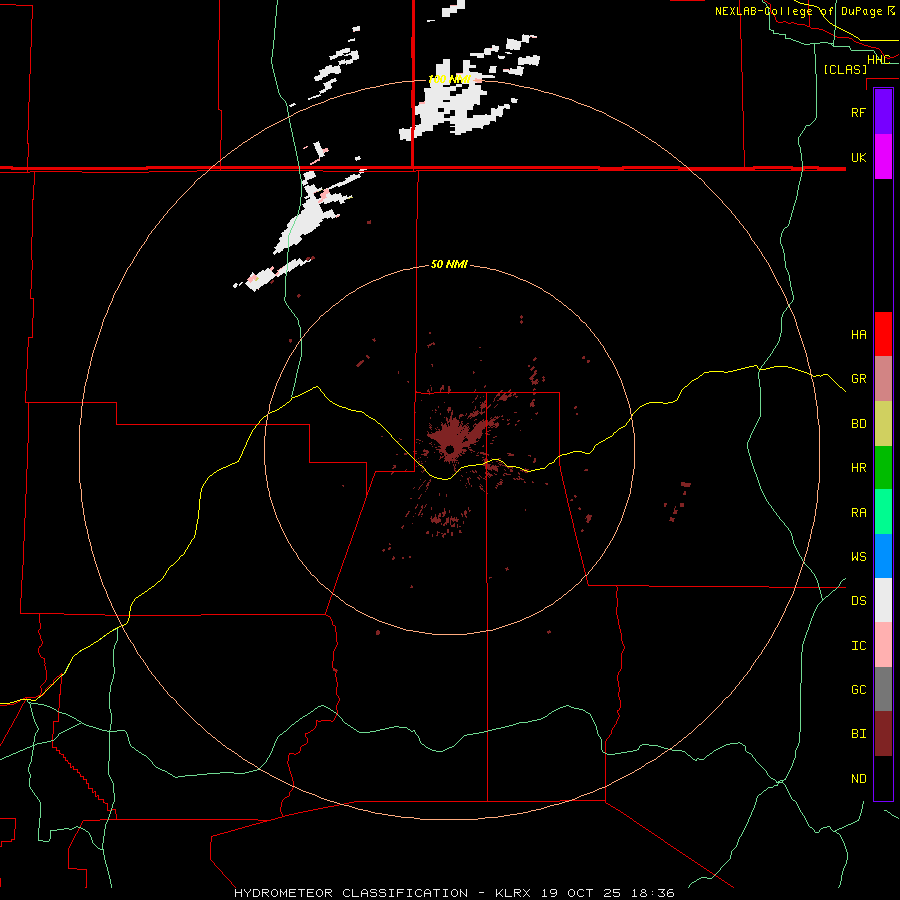Click the HA legend label

(x=858, y=334)
